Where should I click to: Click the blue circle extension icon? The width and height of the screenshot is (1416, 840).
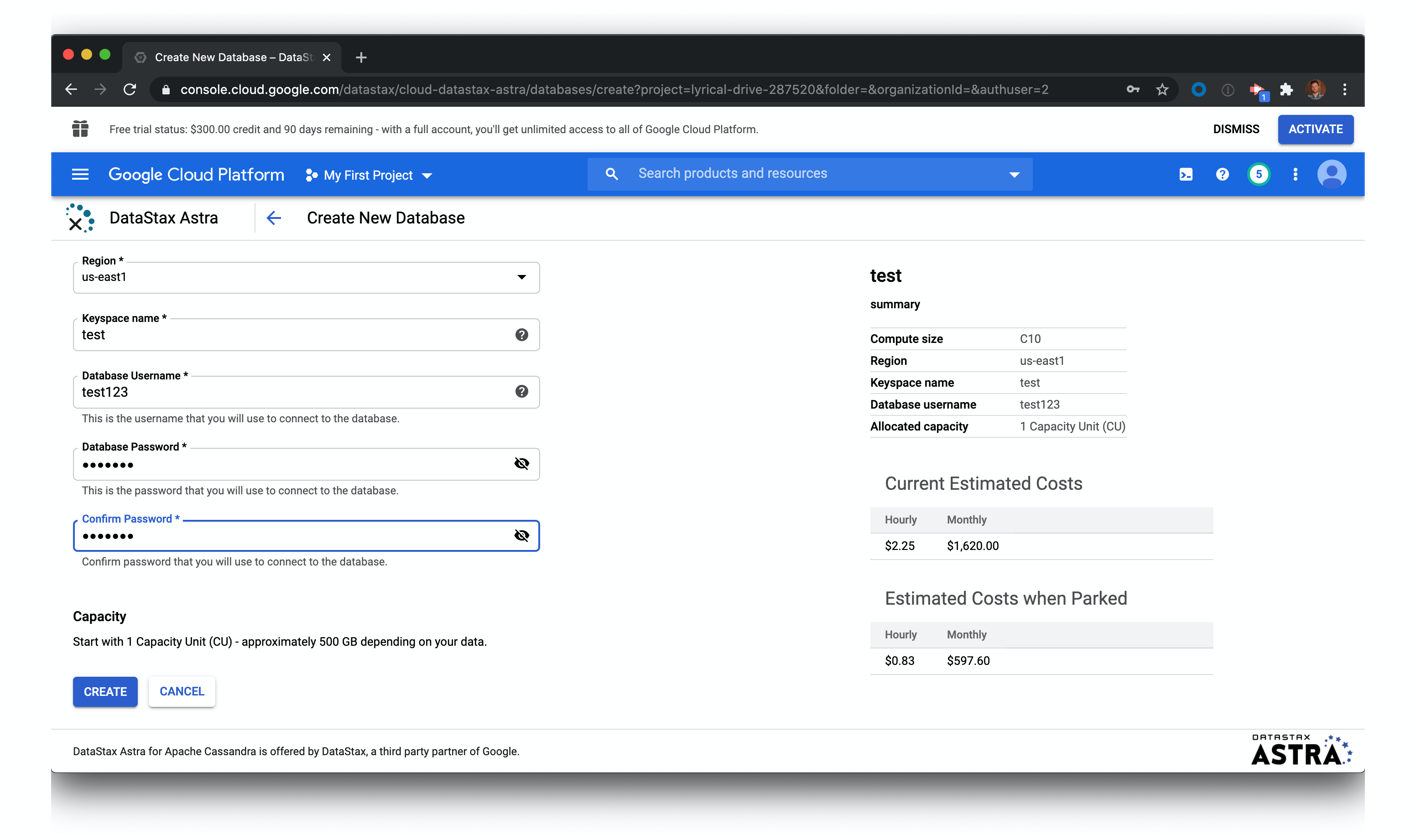point(1198,89)
